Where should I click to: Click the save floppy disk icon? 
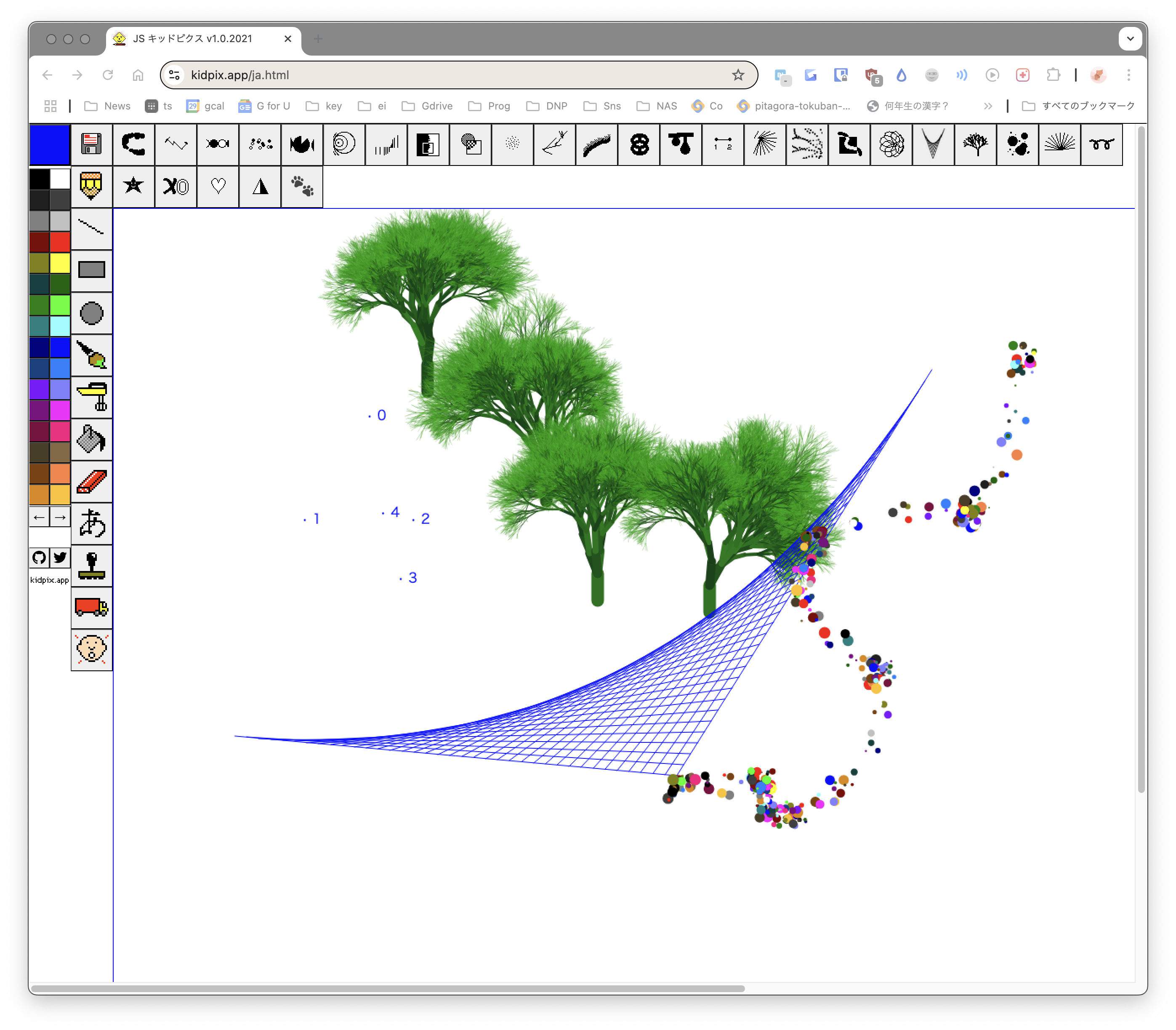tap(91, 144)
